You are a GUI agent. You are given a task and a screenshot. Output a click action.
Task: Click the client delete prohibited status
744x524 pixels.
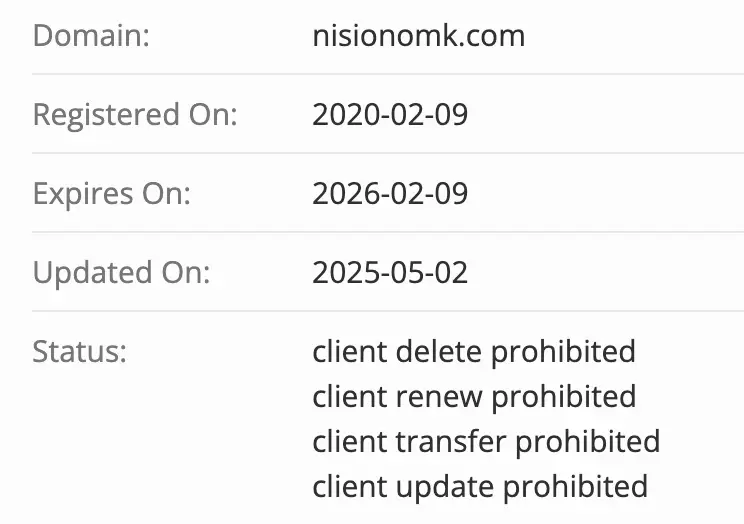click(x=474, y=351)
